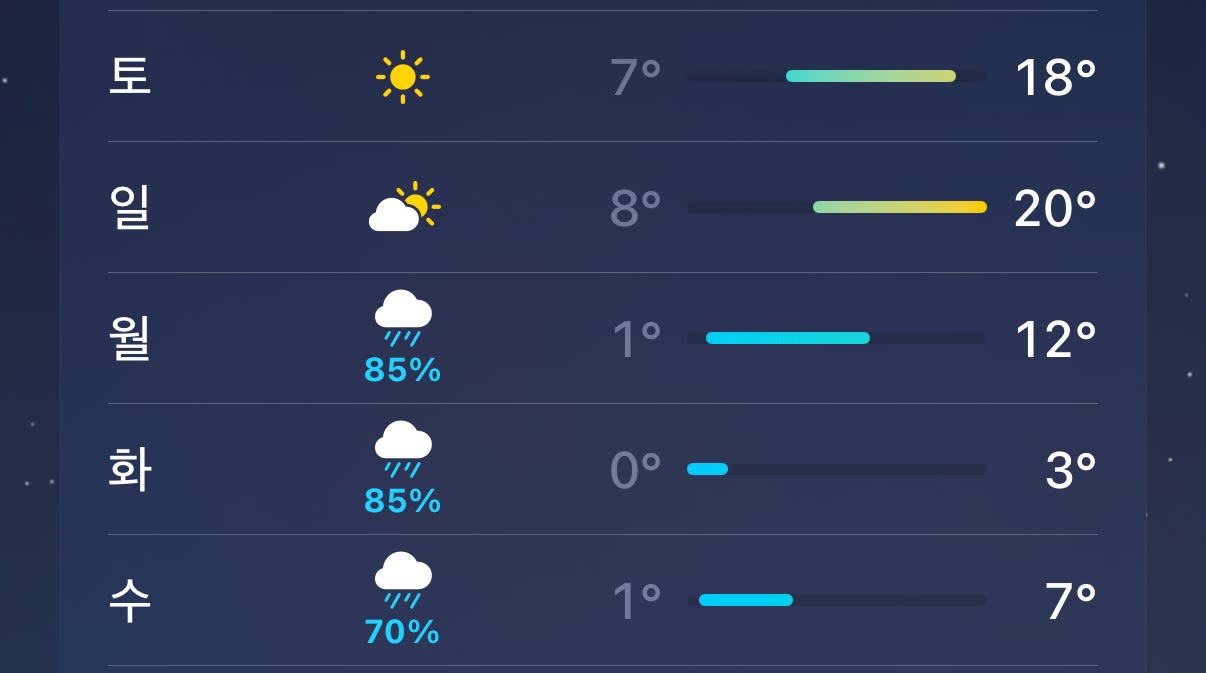
Task: Tap the 0° low temperature on Tuesday
Action: coord(636,471)
